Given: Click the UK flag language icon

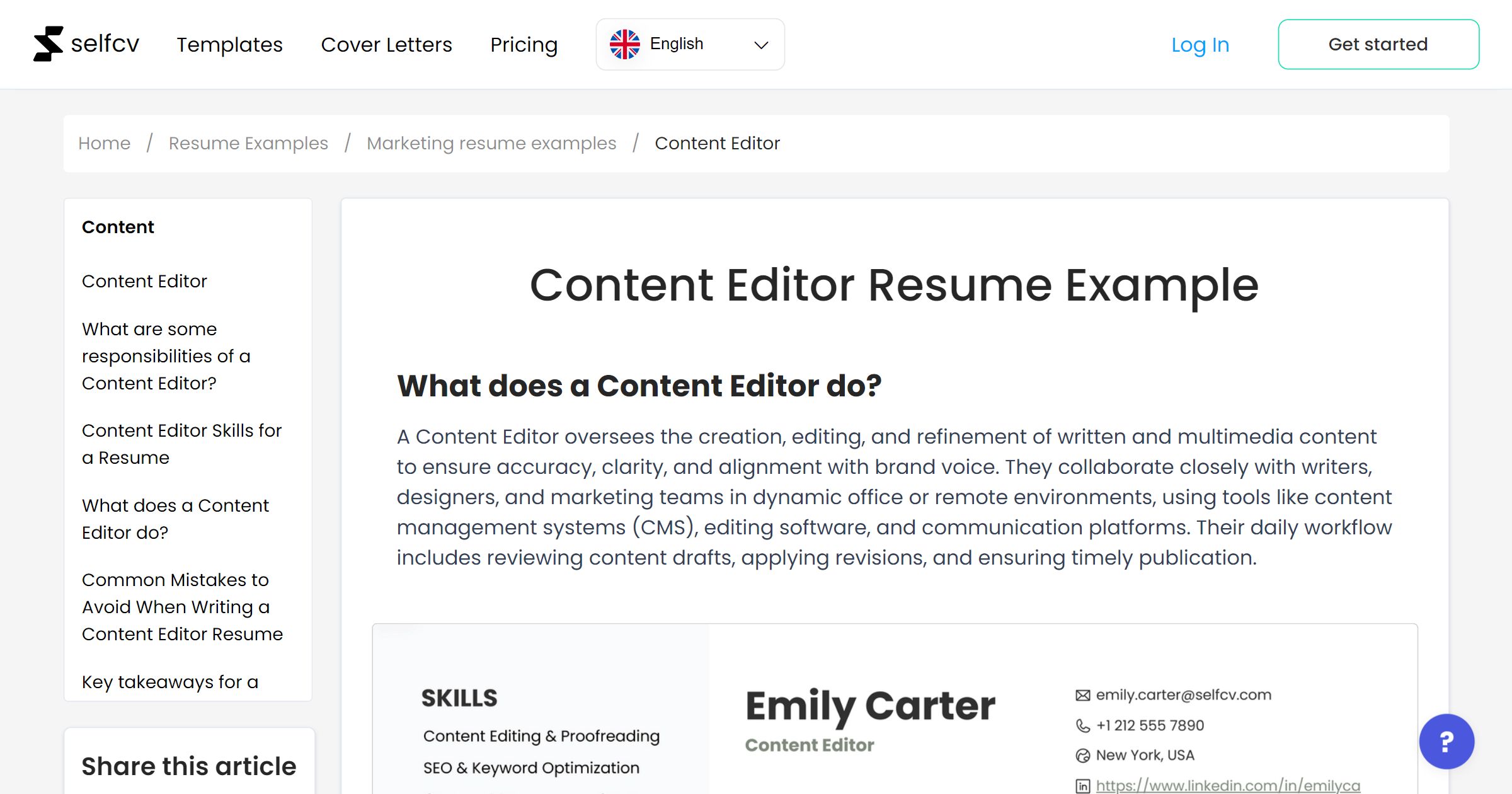Looking at the screenshot, I should (x=626, y=43).
